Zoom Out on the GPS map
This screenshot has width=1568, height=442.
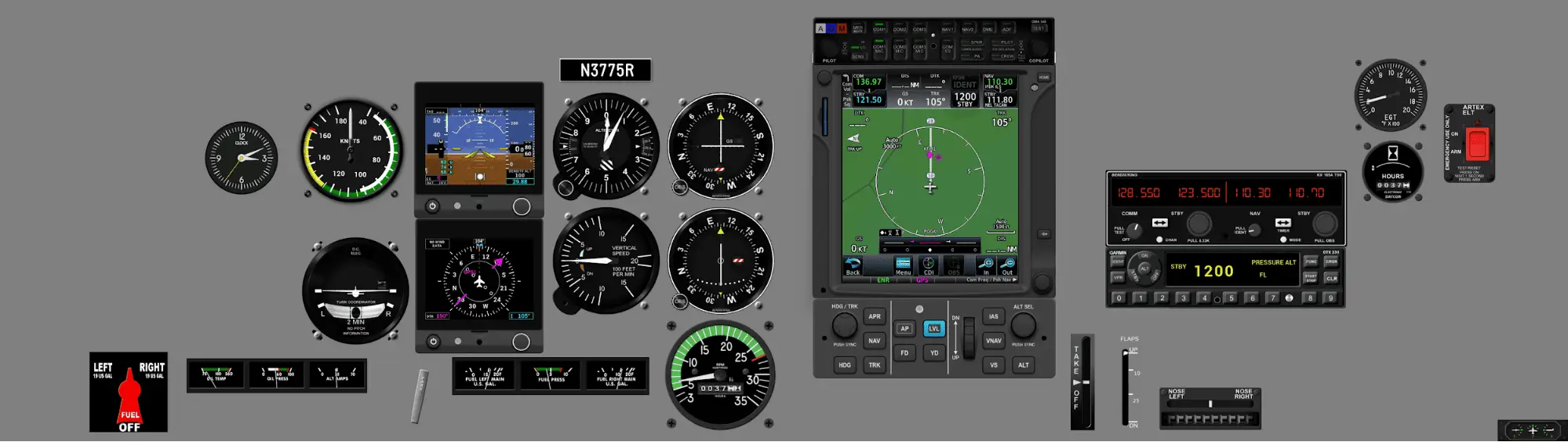(1007, 266)
